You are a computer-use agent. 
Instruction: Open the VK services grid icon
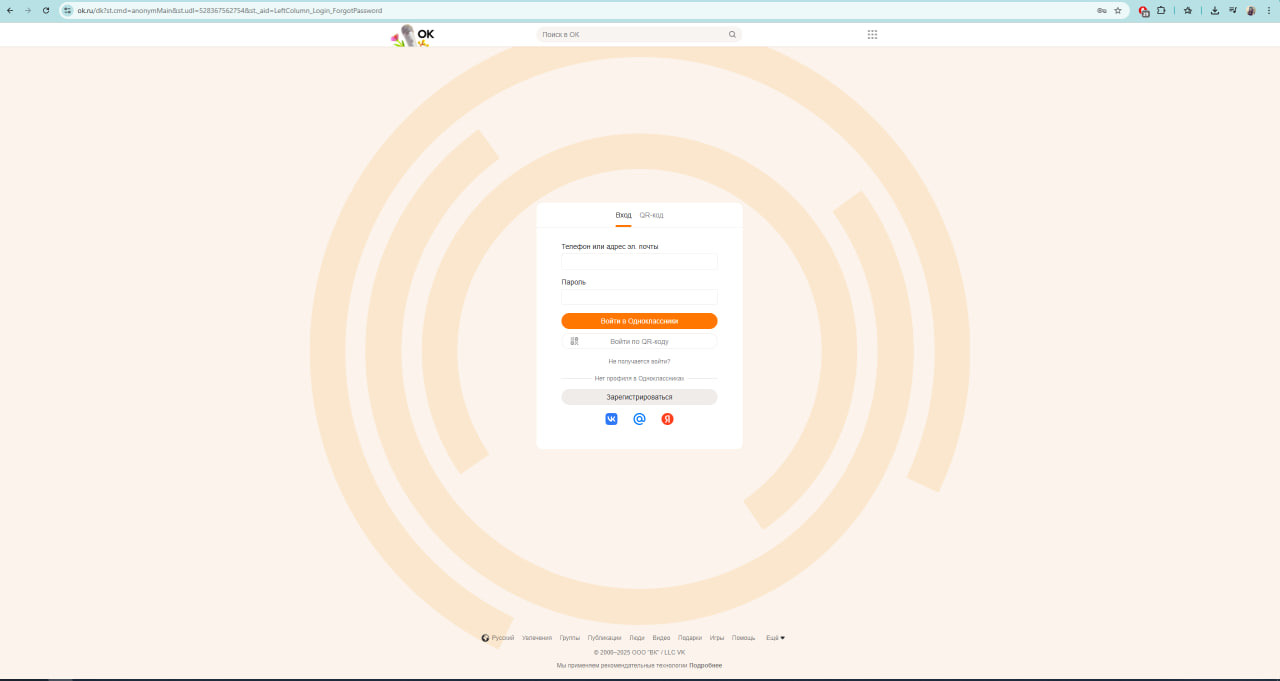coord(872,34)
